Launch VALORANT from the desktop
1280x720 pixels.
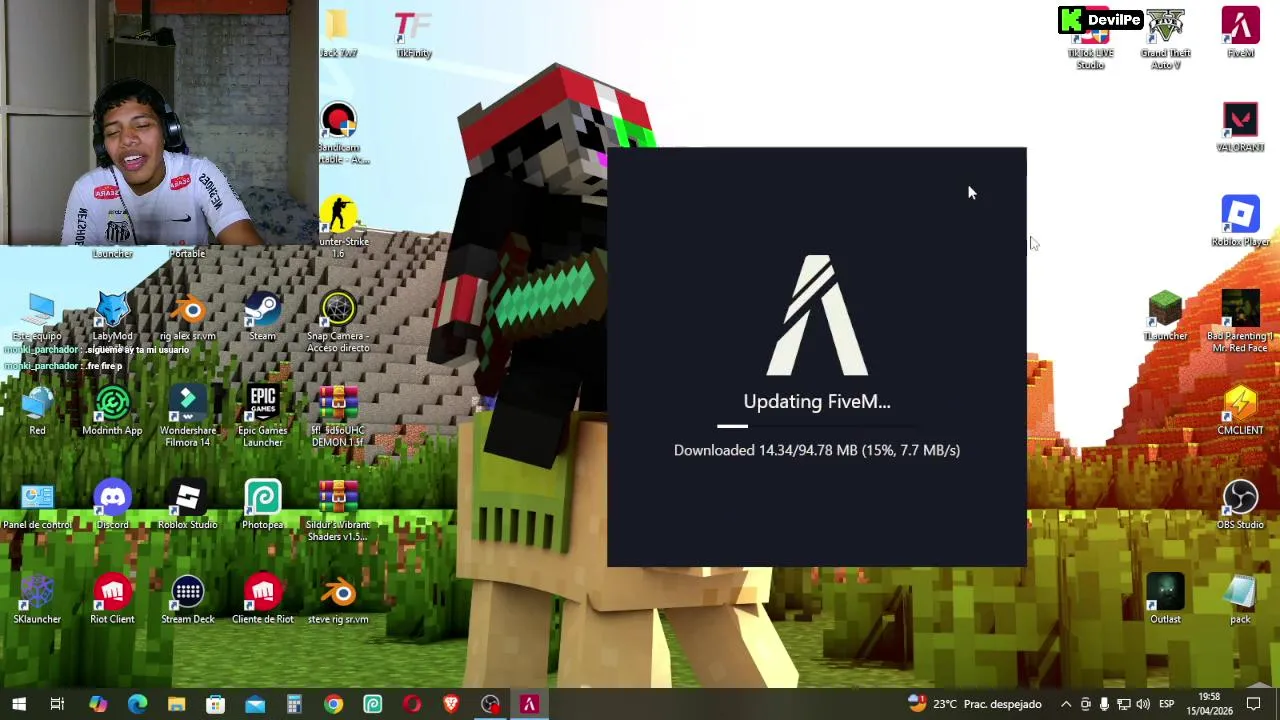1240,128
